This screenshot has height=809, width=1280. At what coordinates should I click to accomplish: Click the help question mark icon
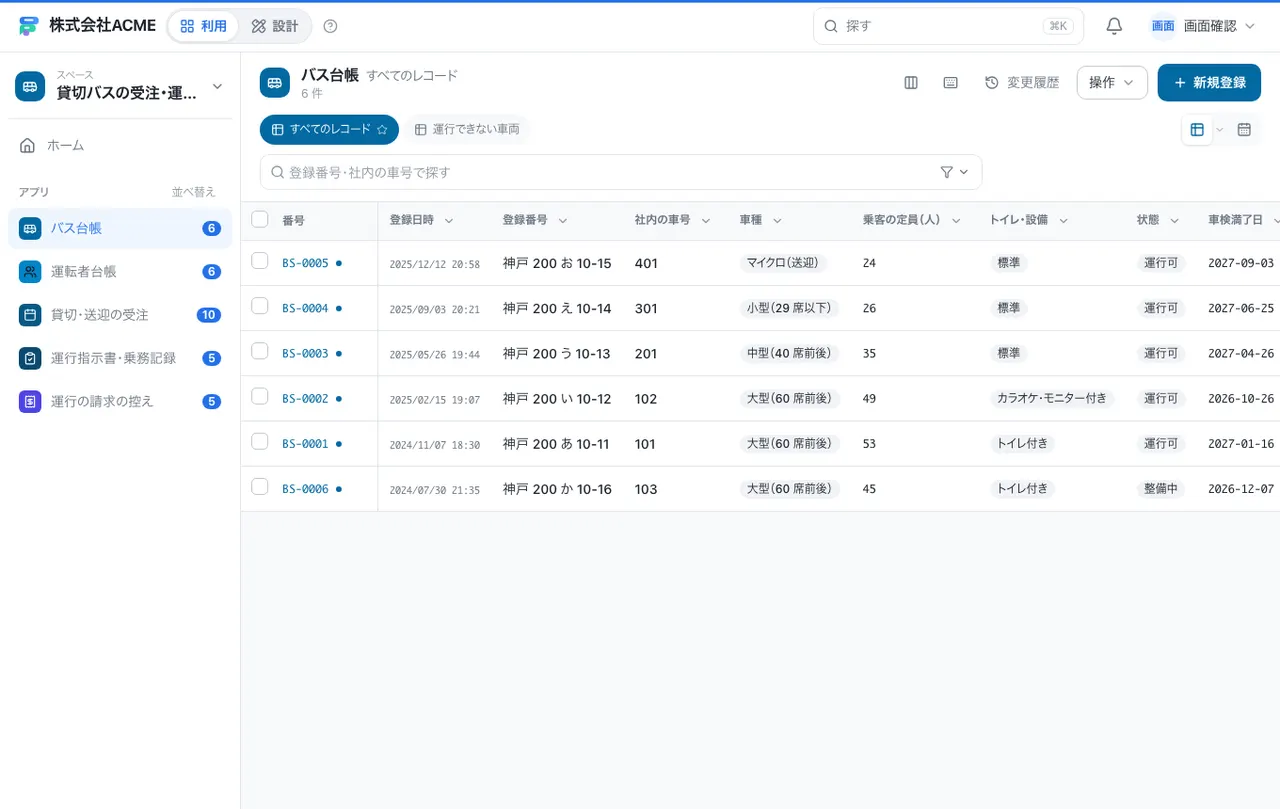point(331,26)
